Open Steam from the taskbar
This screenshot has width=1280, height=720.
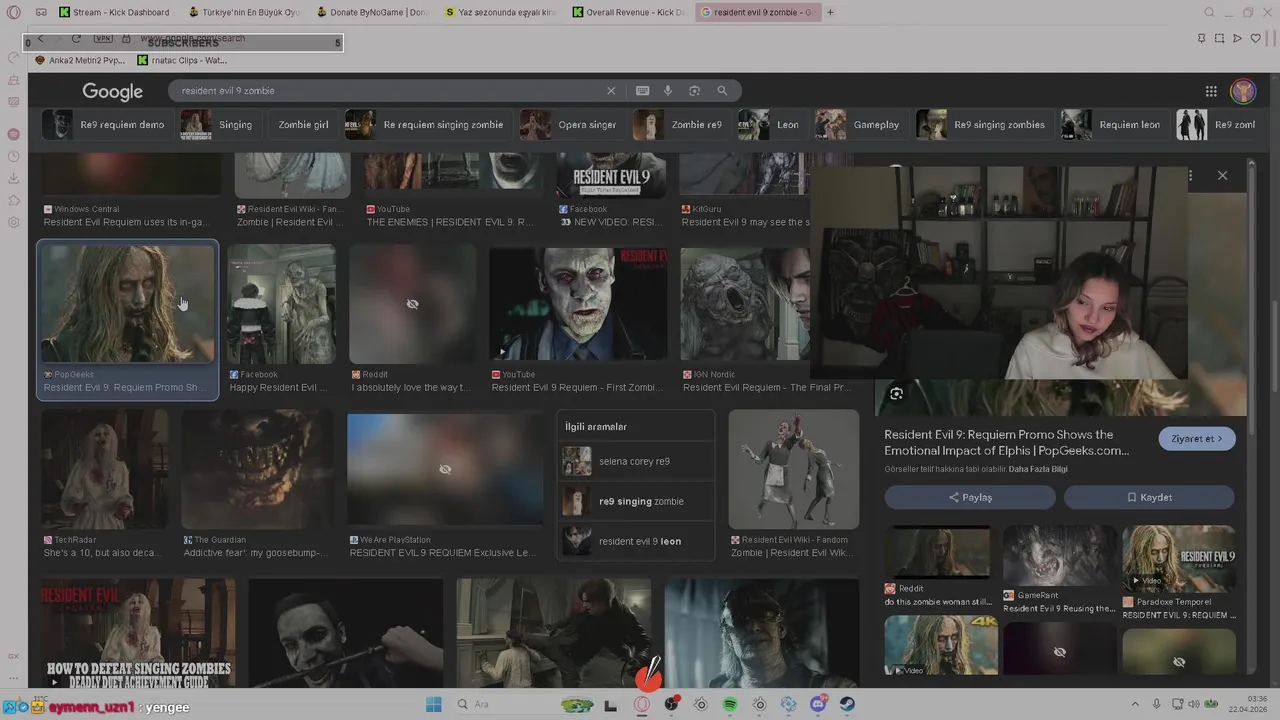[847, 705]
